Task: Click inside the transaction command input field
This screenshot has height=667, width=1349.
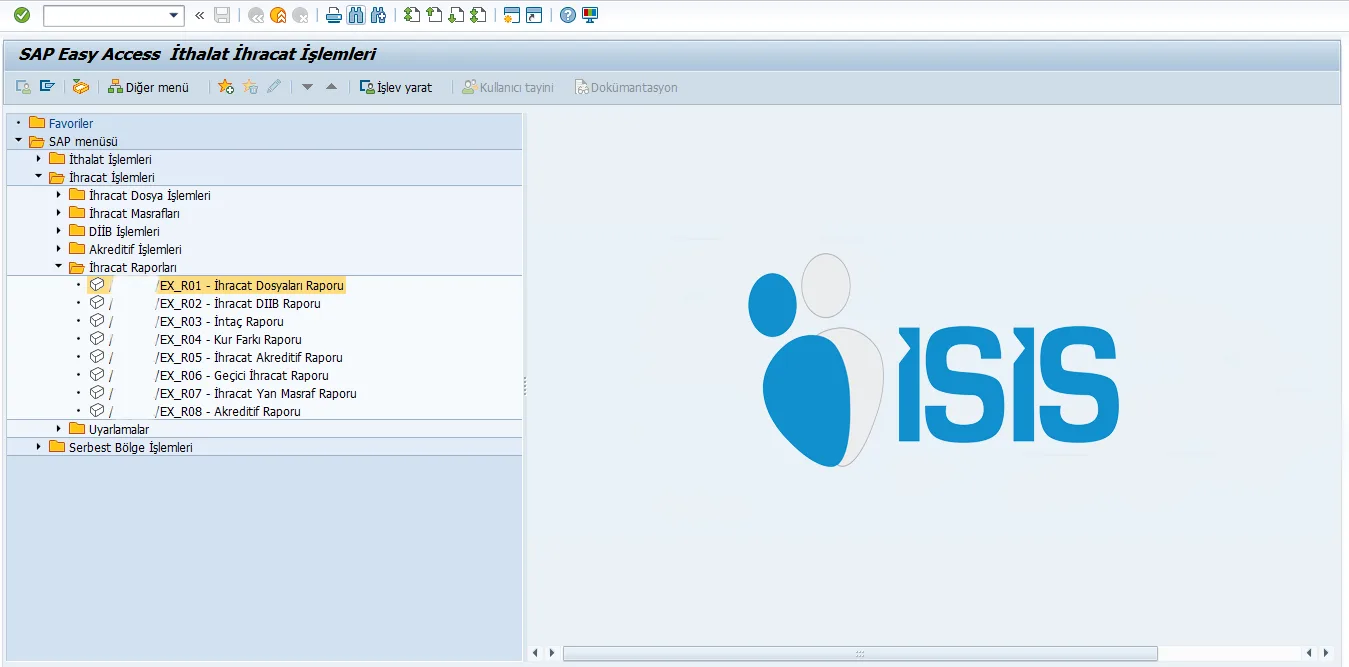Action: click(x=106, y=15)
